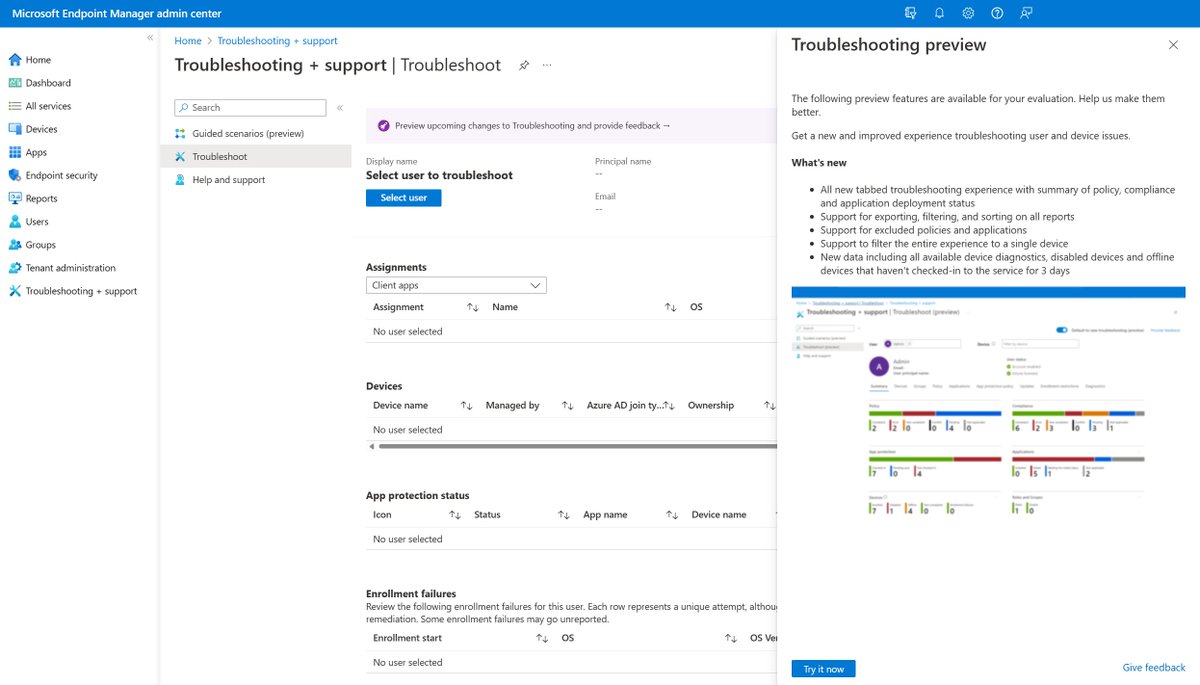Open the directory and subscription filter icon

coord(909,13)
